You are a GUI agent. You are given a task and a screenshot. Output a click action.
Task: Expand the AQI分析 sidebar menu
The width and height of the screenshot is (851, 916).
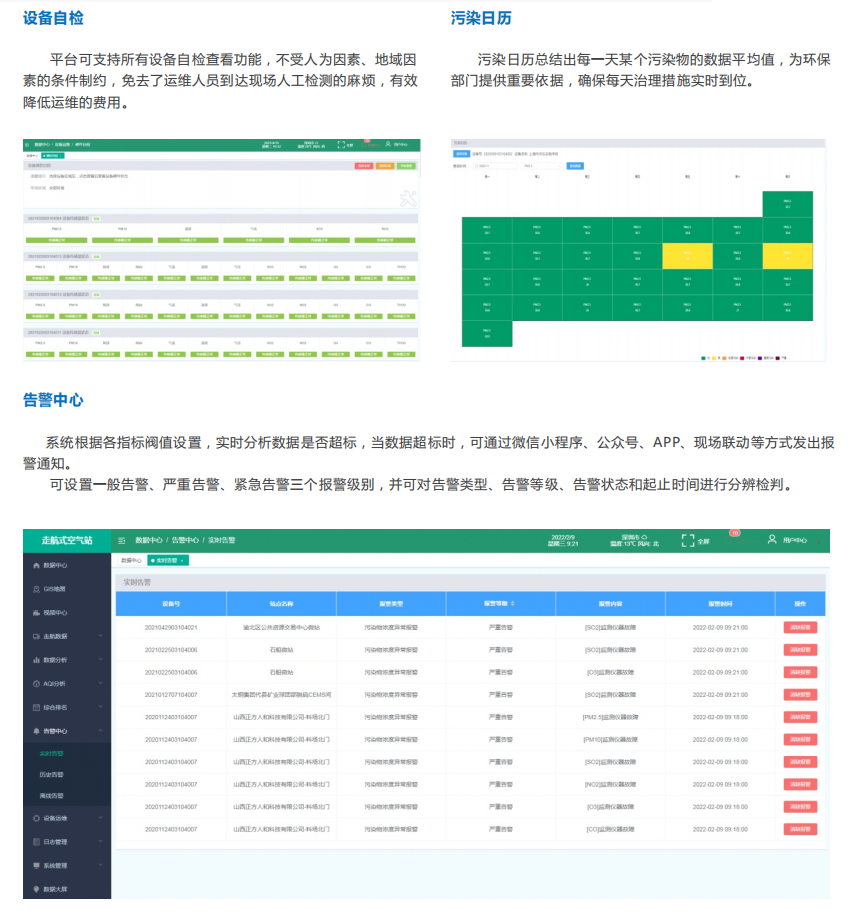click(100, 684)
